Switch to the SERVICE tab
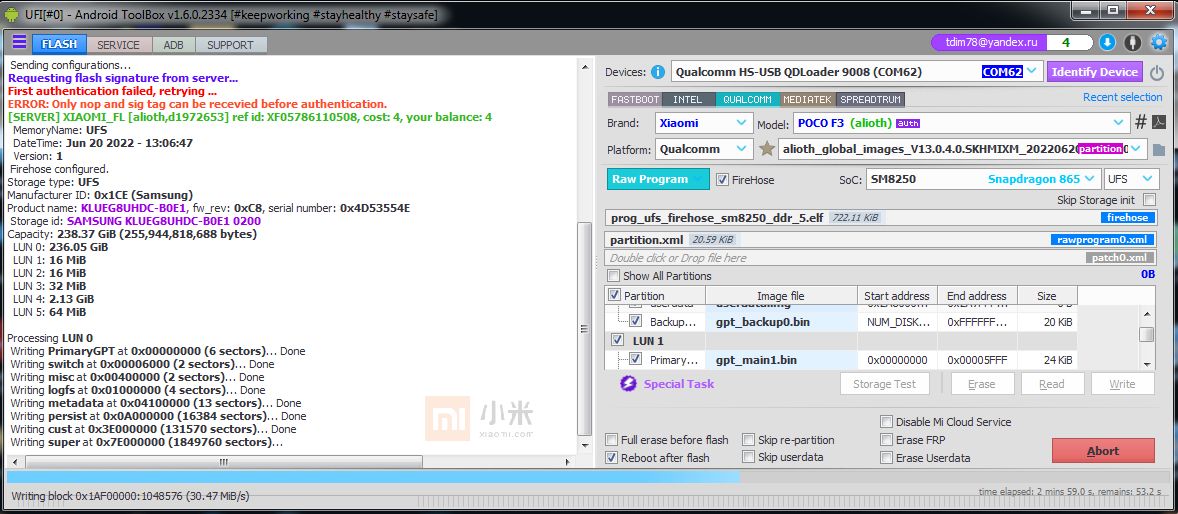The height and width of the screenshot is (514, 1178). 119,44
